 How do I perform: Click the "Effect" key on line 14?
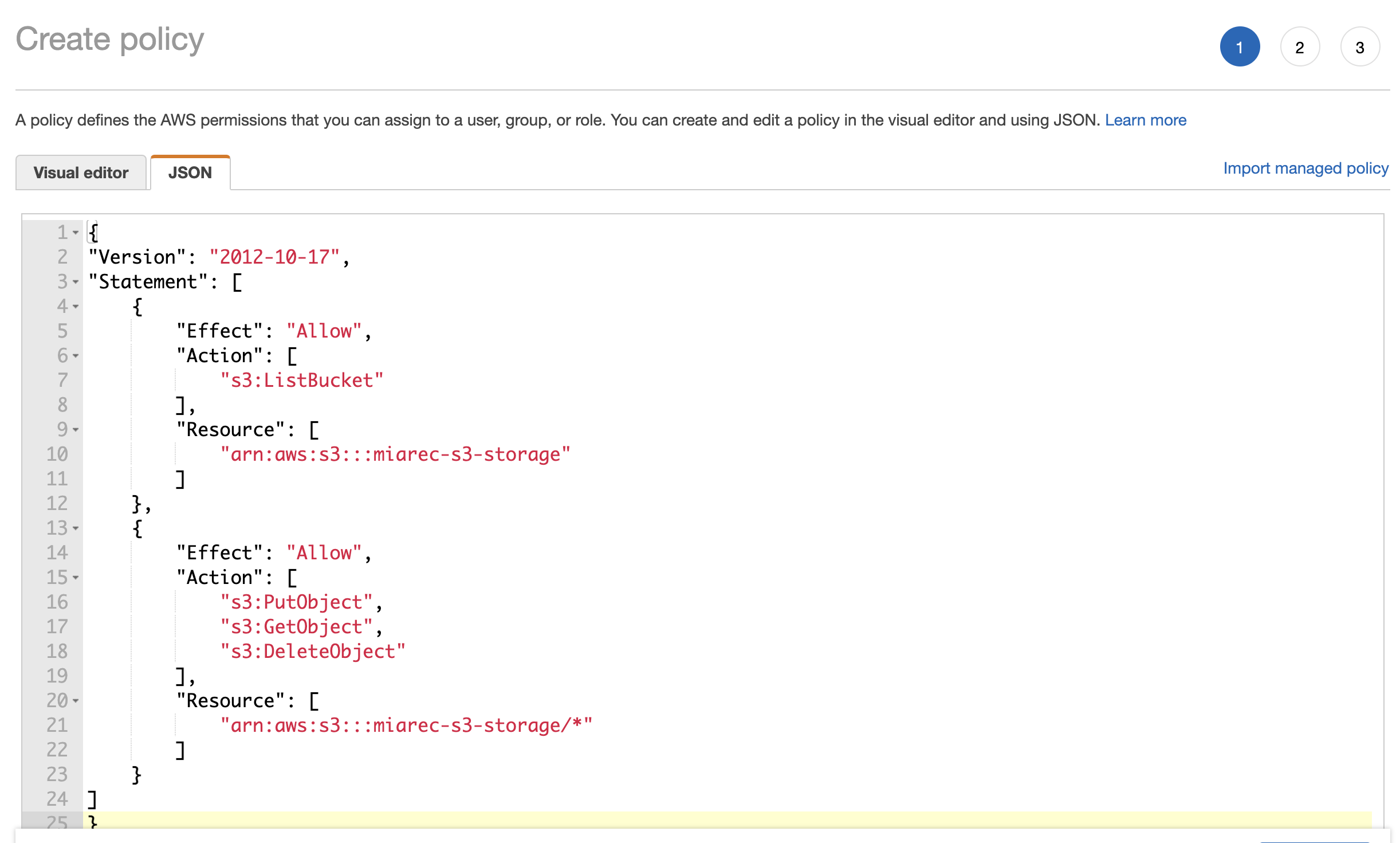[x=219, y=553]
